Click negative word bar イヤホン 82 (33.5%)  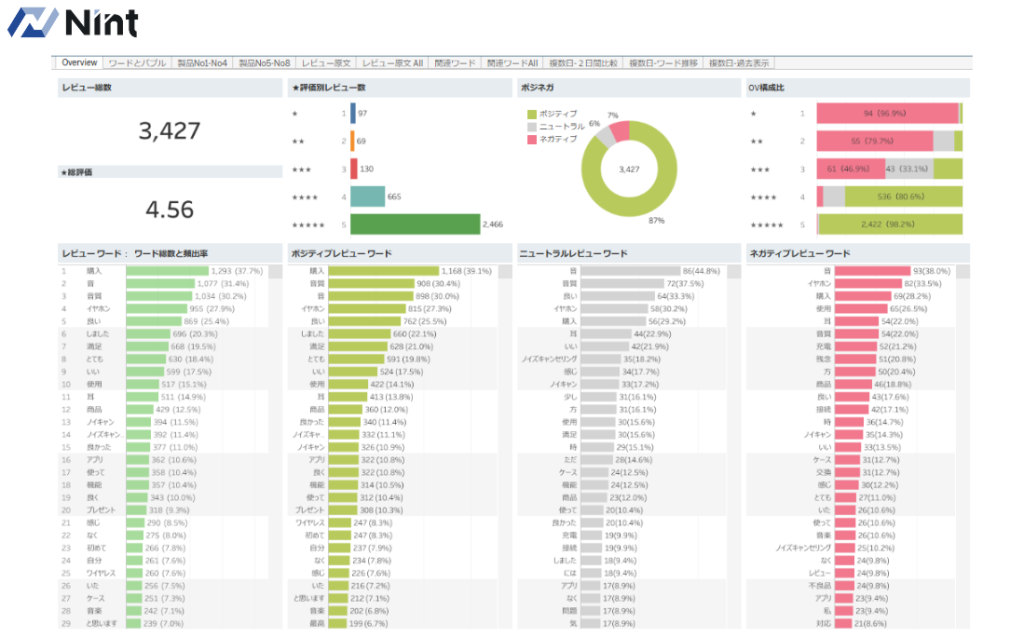[x=867, y=284]
